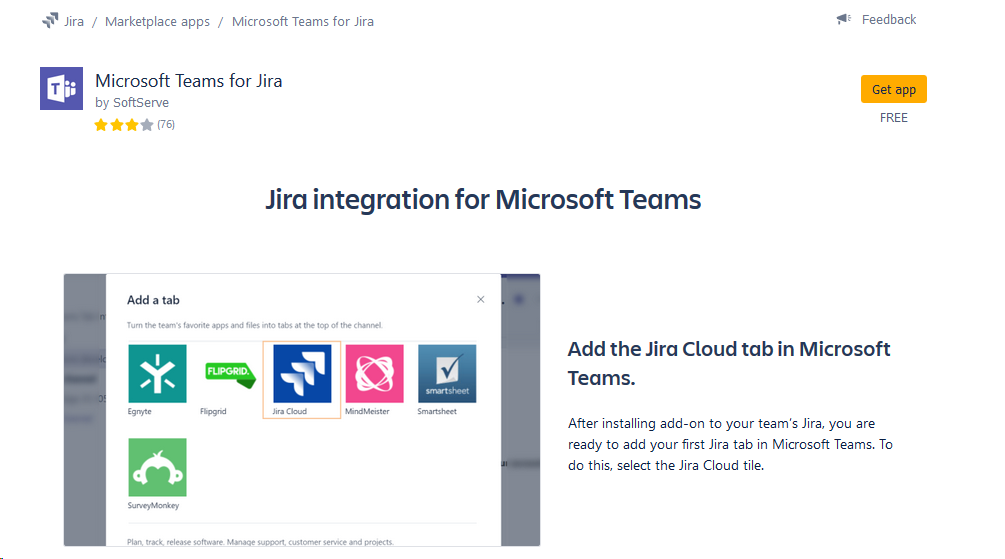Screen dimensions: 1005x559
Task: Click the 'After installing add-on' paragraph
Action: pyautogui.click(x=730, y=444)
